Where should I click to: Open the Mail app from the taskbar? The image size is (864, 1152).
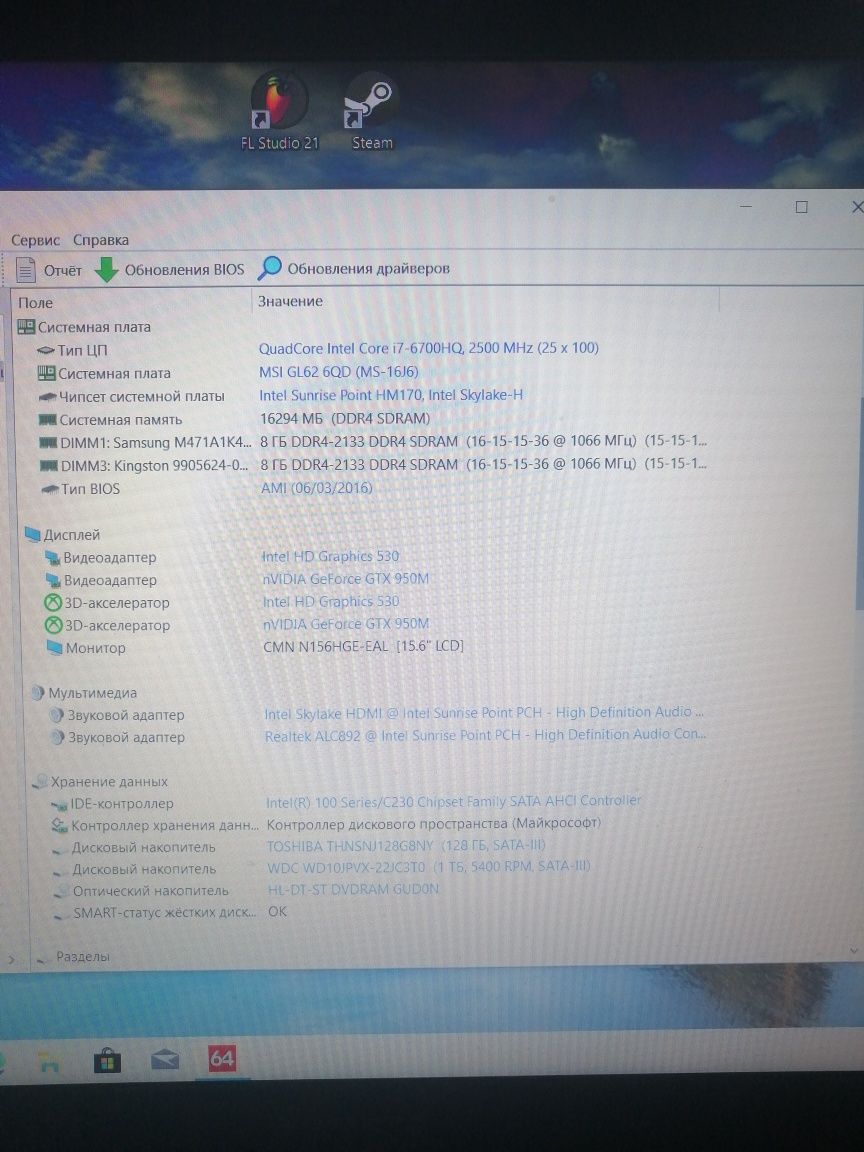pyautogui.click(x=165, y=1059)
